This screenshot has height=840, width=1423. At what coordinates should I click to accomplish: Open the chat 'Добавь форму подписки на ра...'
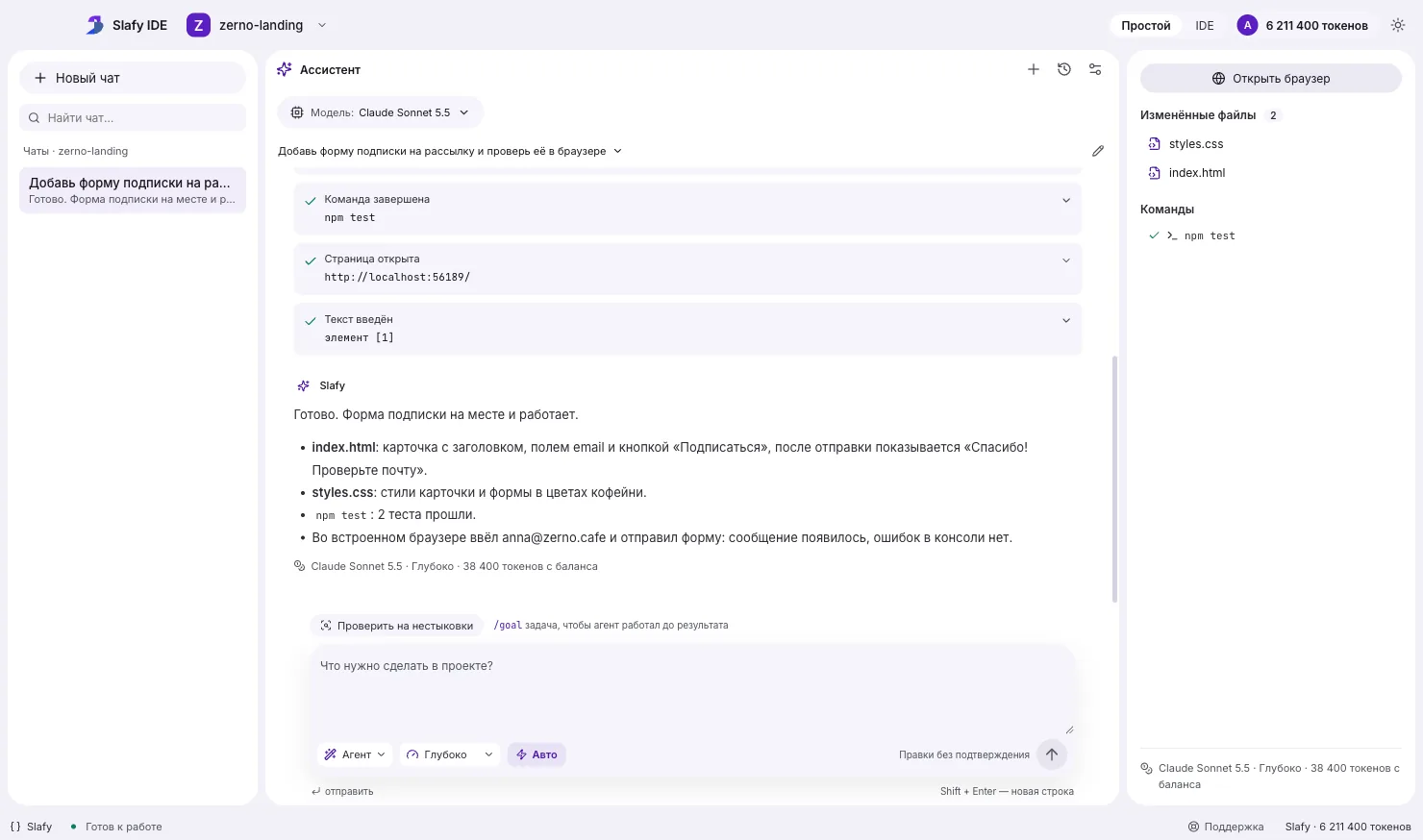coord(133,189)
